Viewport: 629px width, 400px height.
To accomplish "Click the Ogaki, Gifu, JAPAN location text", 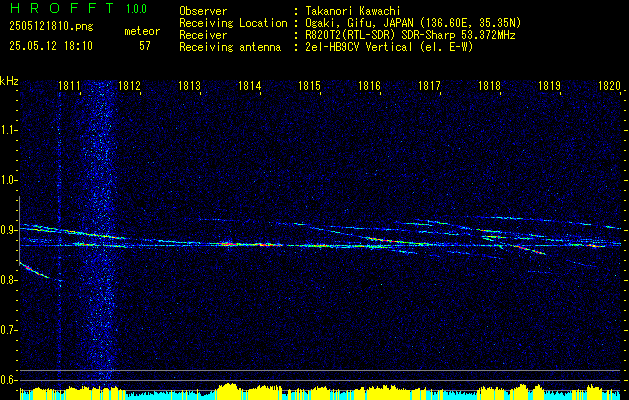I will [413, 23].
